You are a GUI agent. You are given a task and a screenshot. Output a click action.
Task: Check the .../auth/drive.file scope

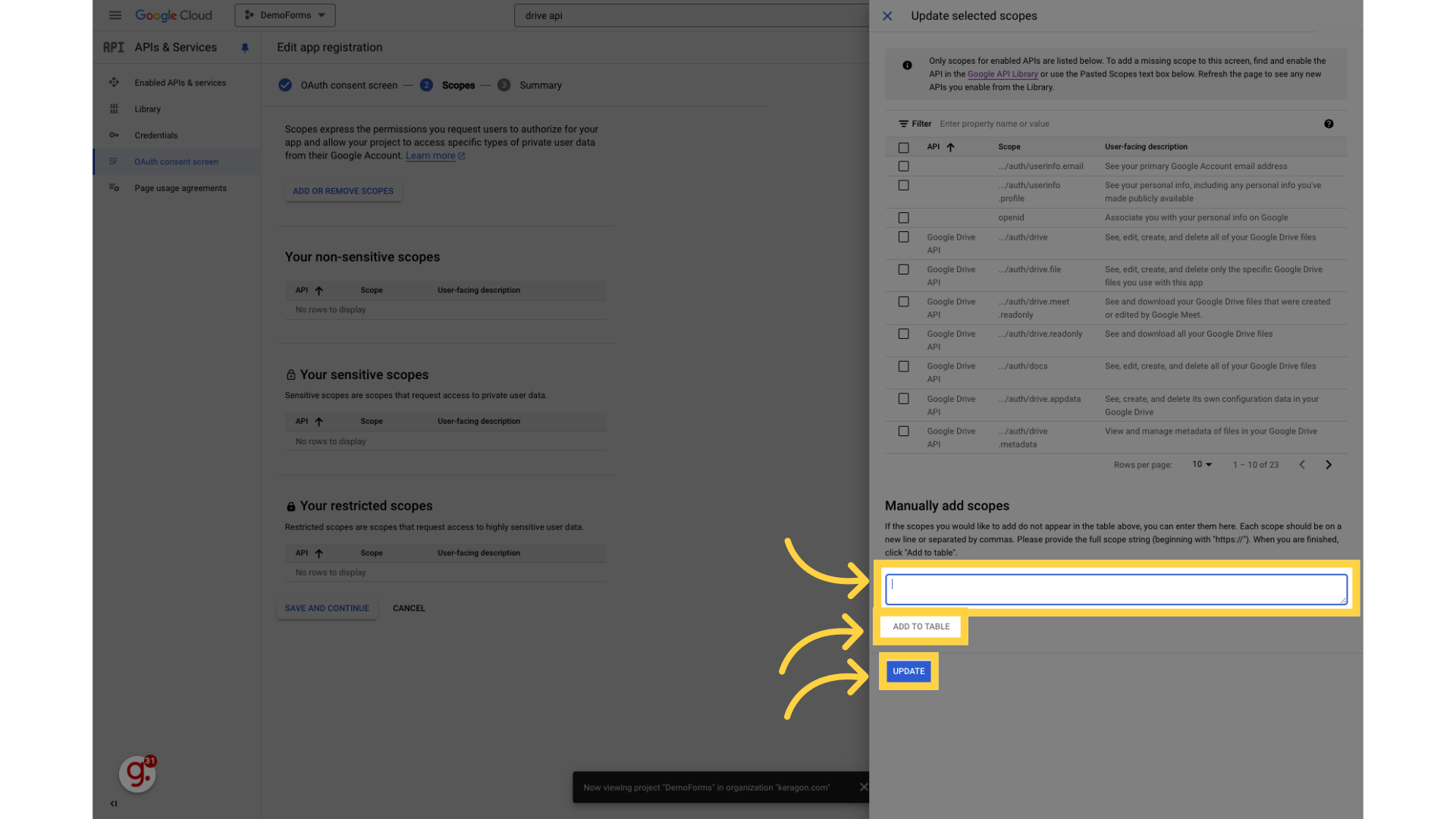[x=903, y=269]
